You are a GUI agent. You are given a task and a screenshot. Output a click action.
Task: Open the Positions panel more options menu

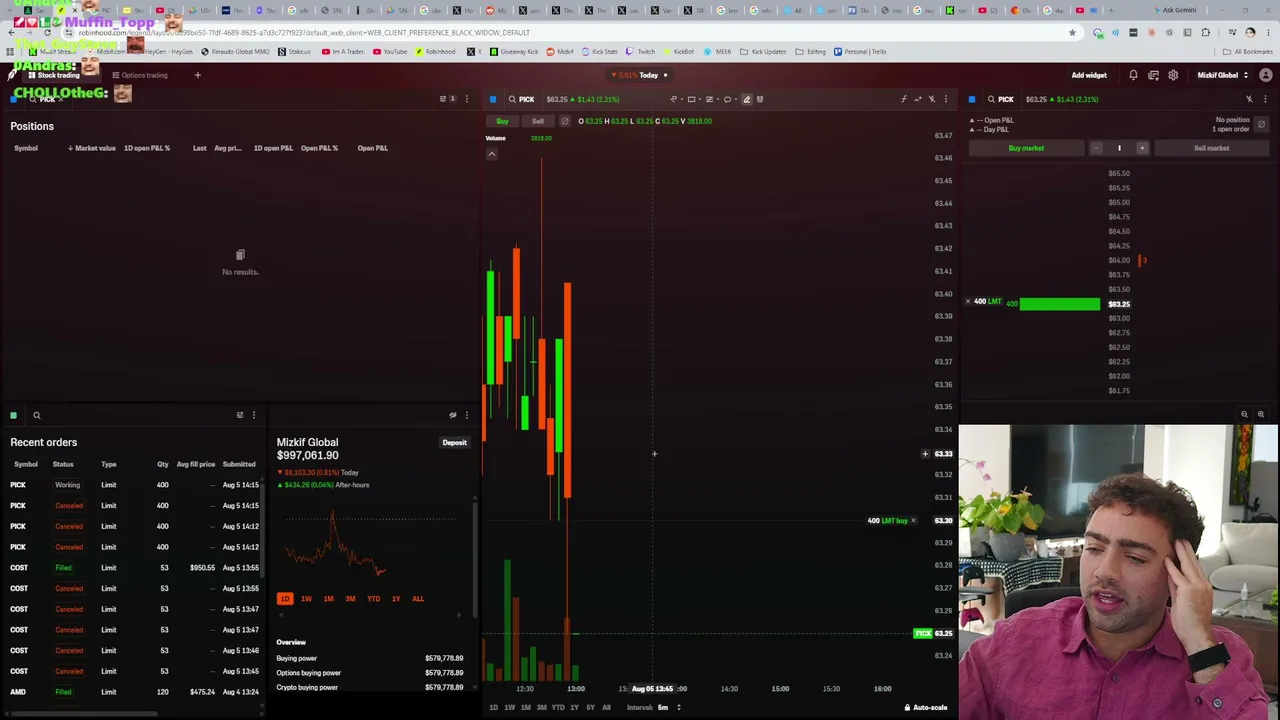(x=466, y=99)
